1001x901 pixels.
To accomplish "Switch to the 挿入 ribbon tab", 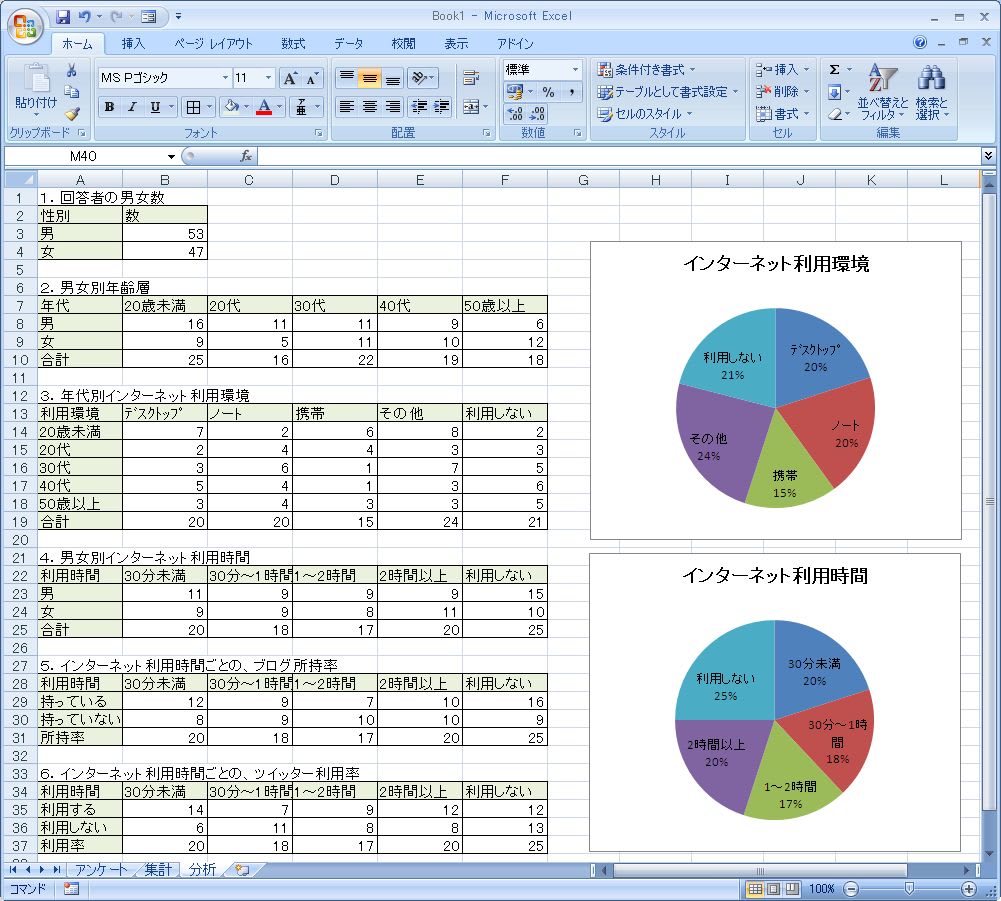I will tap(133, 44).
